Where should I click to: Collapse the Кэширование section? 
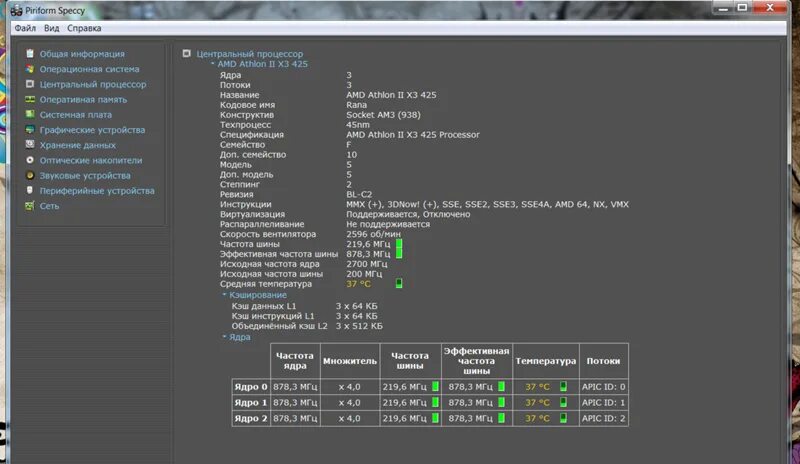point(224,295)
